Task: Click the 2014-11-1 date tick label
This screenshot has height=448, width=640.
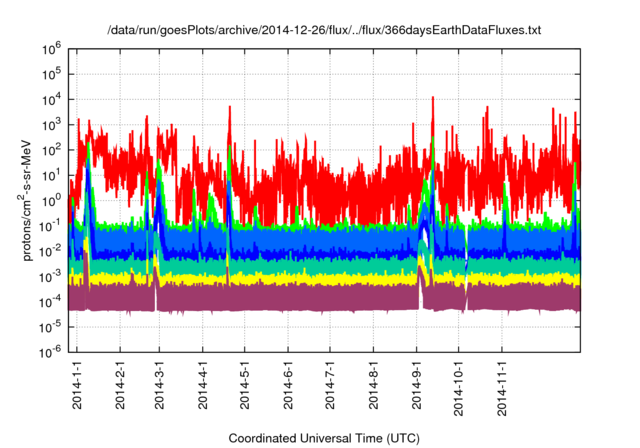Action: tap(501, 387)
